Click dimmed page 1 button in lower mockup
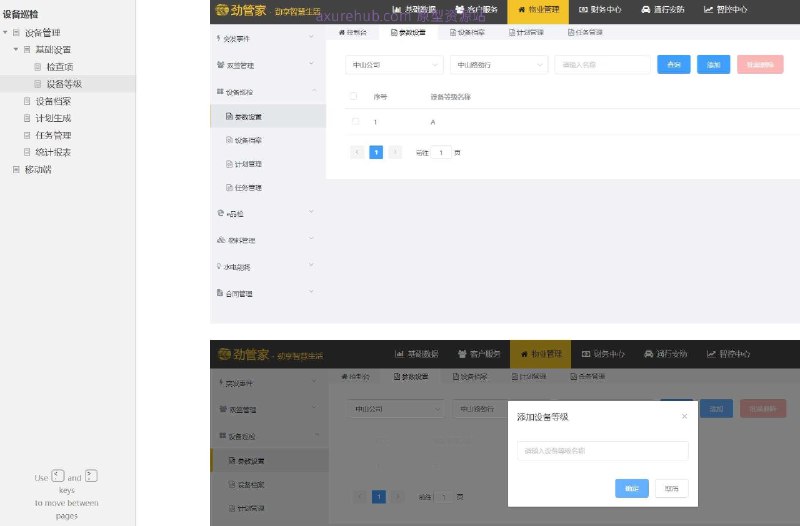The image size is (800, 526). [x=379, y=496]
